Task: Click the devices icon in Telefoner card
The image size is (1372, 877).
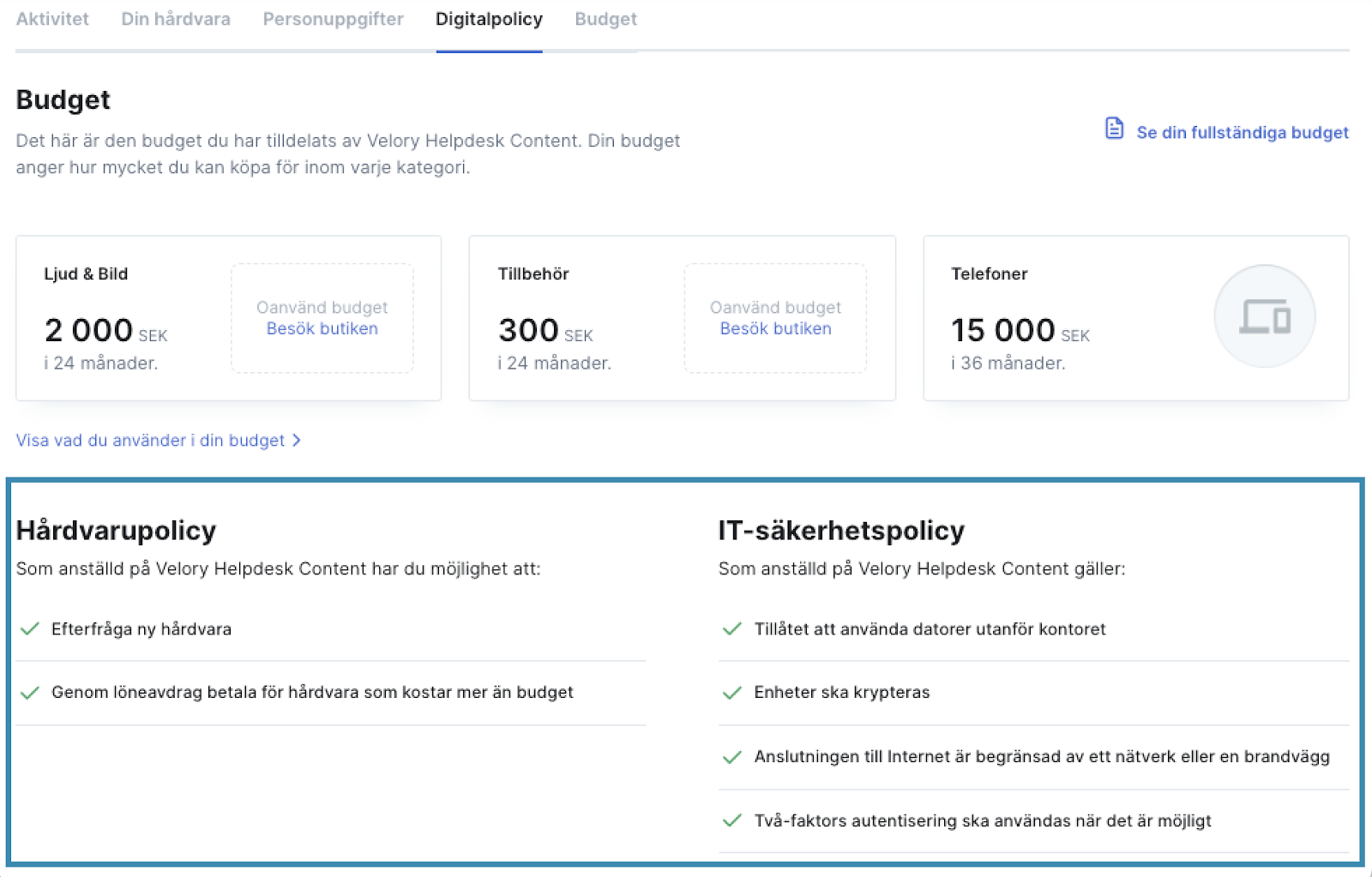Action: pos(1265,316)
